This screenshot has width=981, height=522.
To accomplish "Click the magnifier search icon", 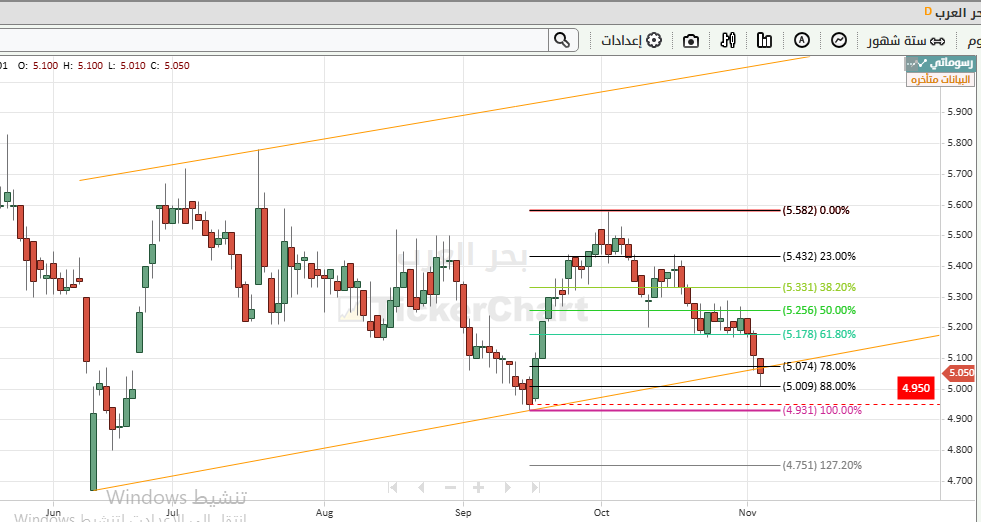I will 563,40.
